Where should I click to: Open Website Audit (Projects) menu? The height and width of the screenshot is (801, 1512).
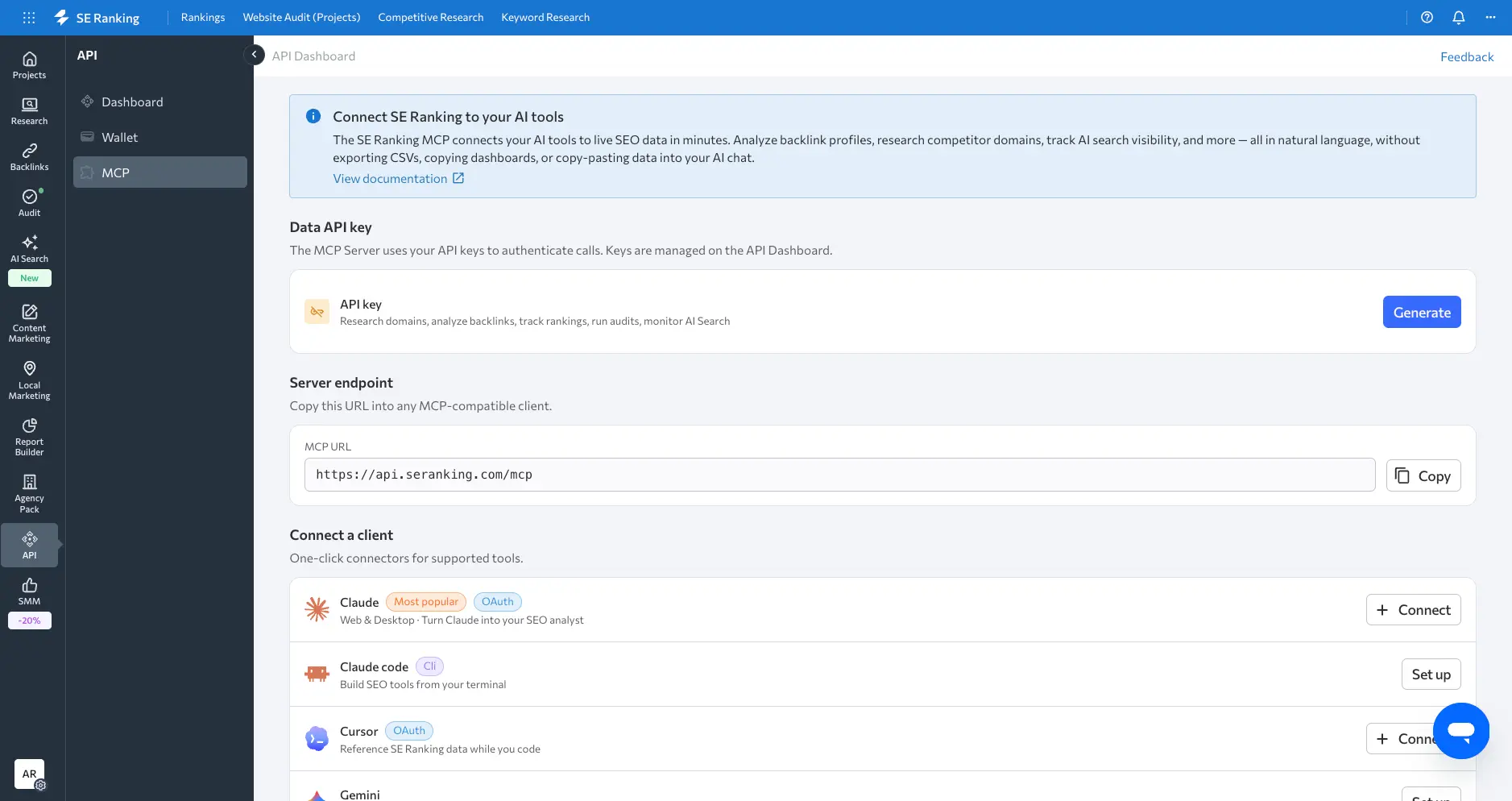coord(301,17)
